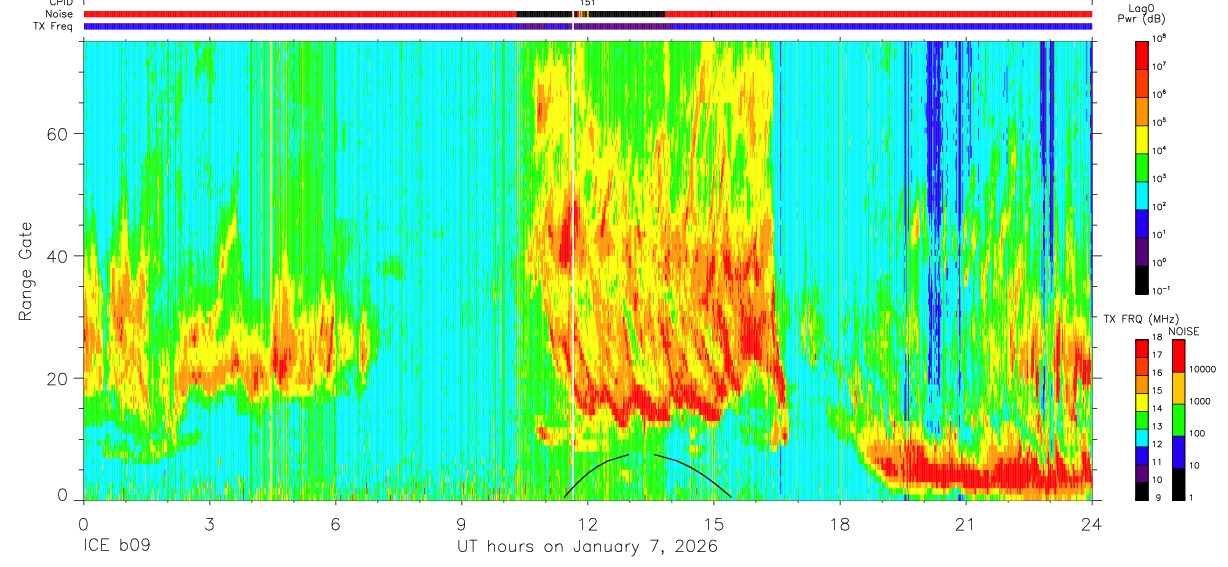Click the black bottom segment of Lag0 power colorbar
Viewport: 1228px width, 567px height.
pyautogui.click(x=1141, y=278)
